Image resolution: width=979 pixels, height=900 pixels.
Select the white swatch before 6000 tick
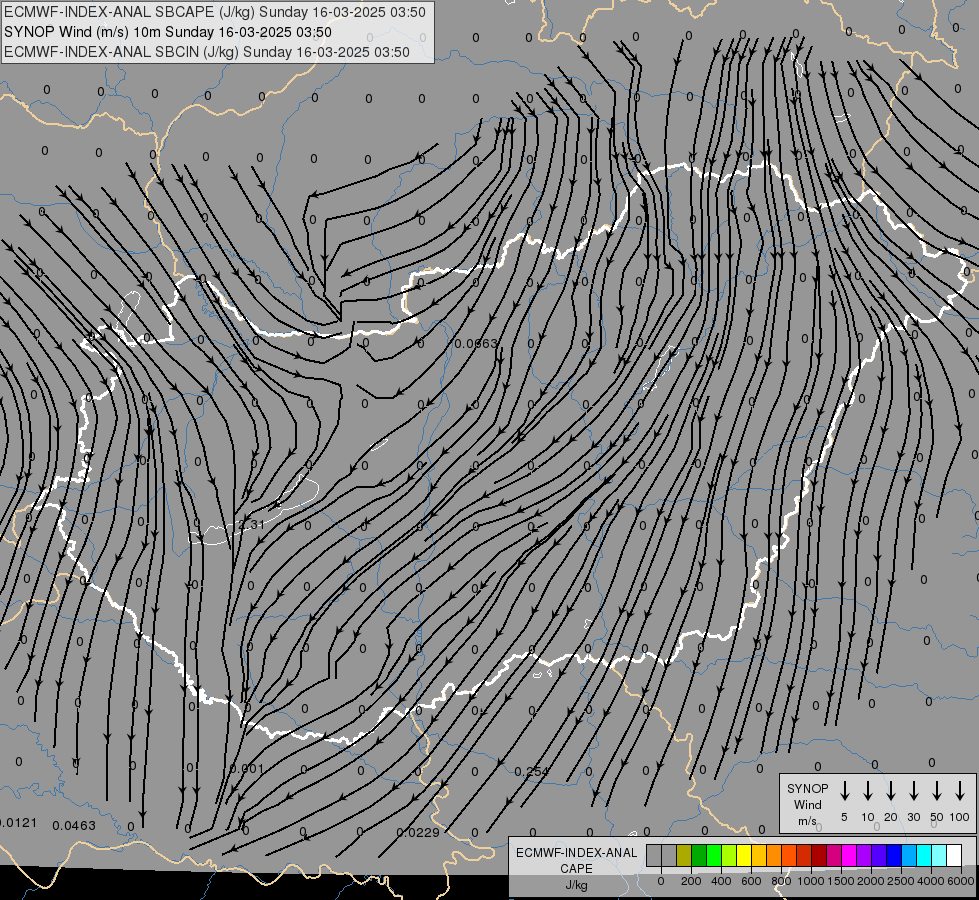pos(954,855)
